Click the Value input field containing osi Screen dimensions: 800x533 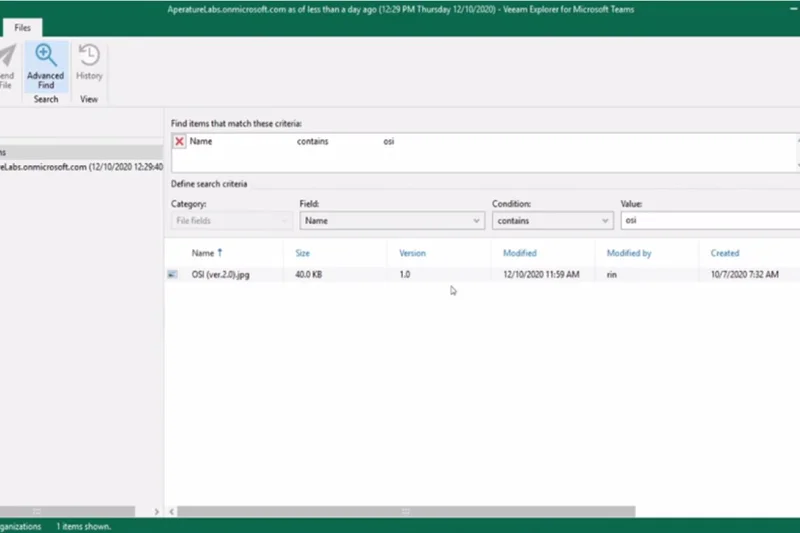tap(710, 220)
